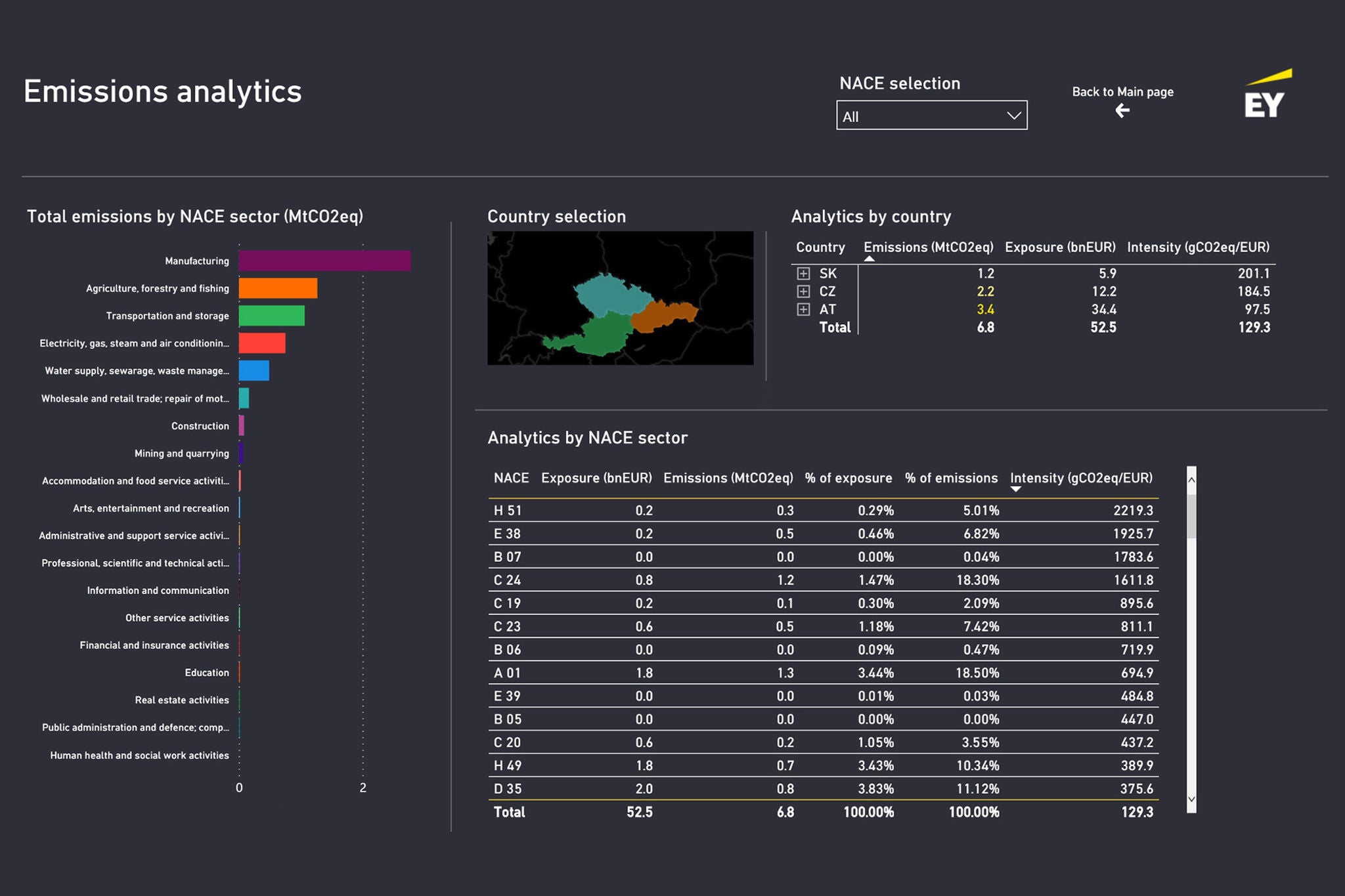Click the Agriculture, forestry and fishing bar

pyautogui.click(x=278, y=288)
